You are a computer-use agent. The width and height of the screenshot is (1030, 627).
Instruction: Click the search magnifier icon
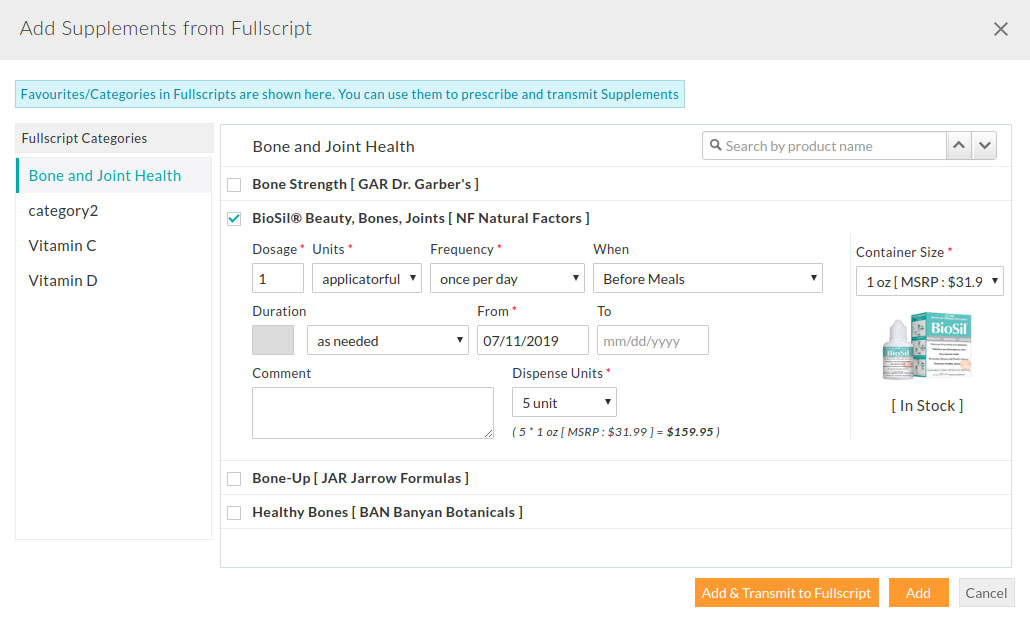716,145
